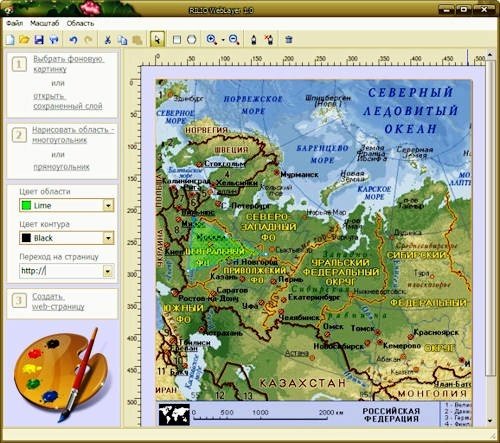Viewport: 500px width, 443px height.
Task: Expand the 'Цвет контура' Black dropdown
Action: (x=108, y=238)
